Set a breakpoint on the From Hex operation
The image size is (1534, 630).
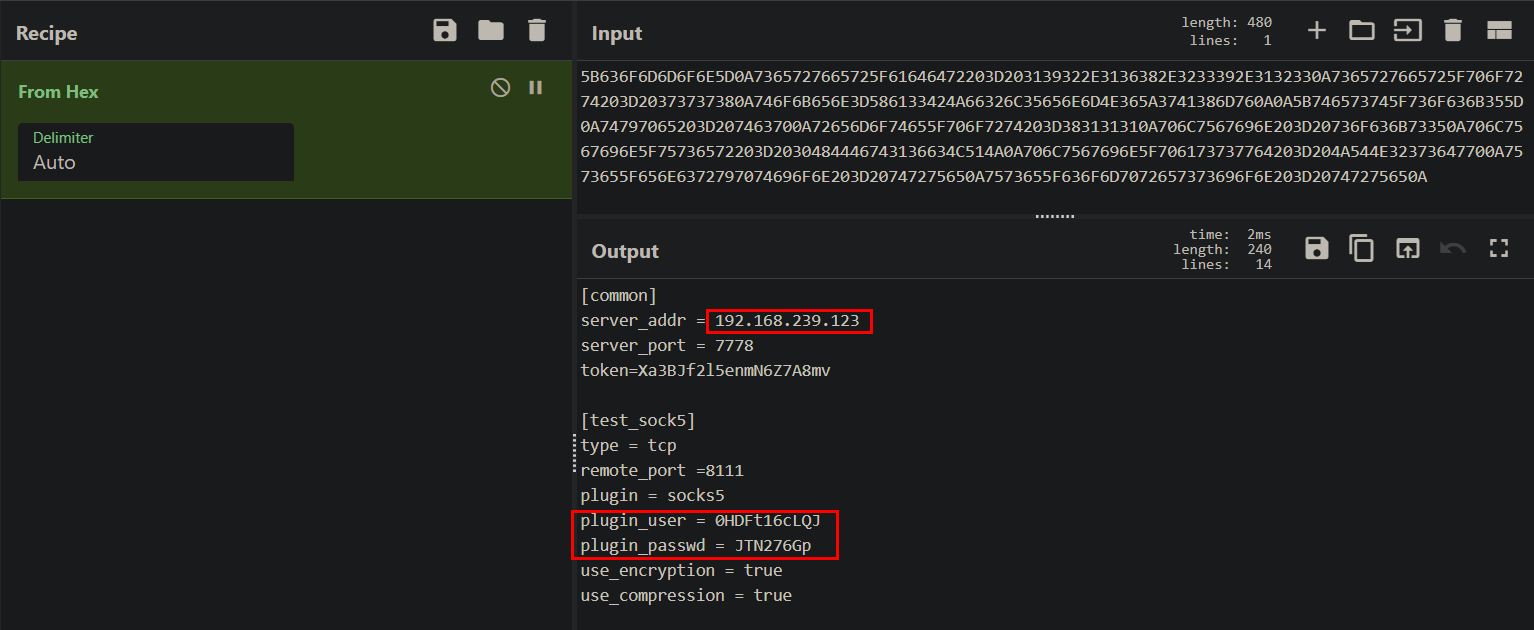[535, 87]
